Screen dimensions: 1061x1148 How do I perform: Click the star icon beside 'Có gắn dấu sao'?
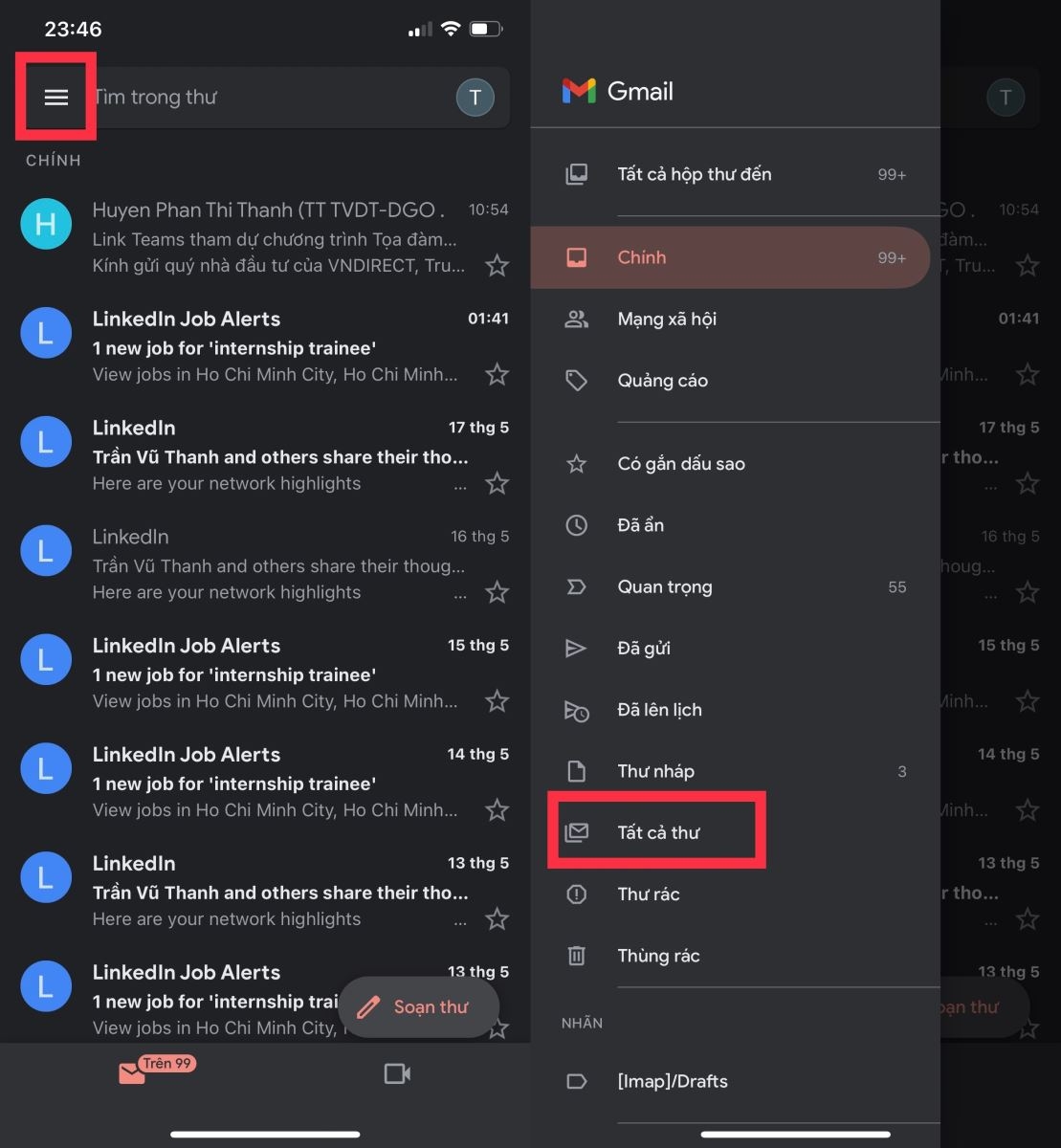pyautogui.click(x=576, y=464)
